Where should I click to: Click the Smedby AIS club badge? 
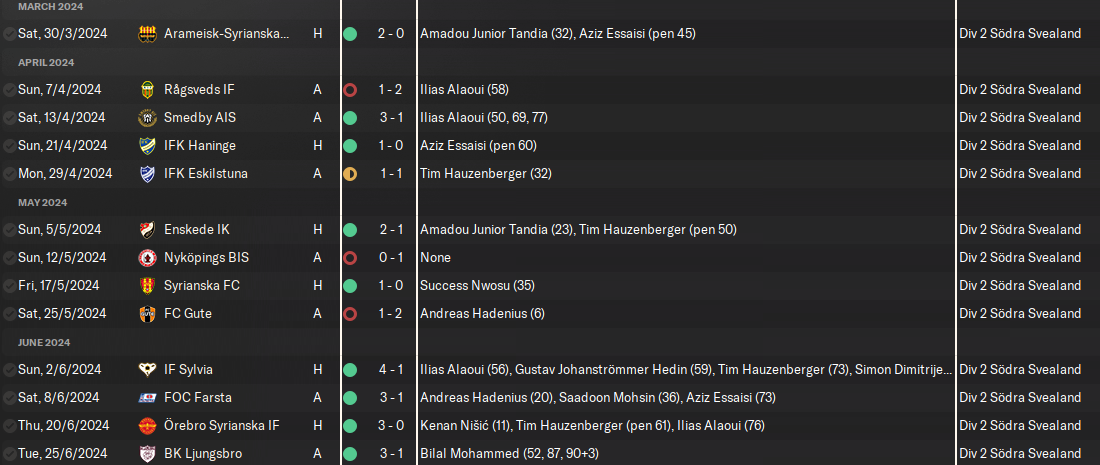147,117
